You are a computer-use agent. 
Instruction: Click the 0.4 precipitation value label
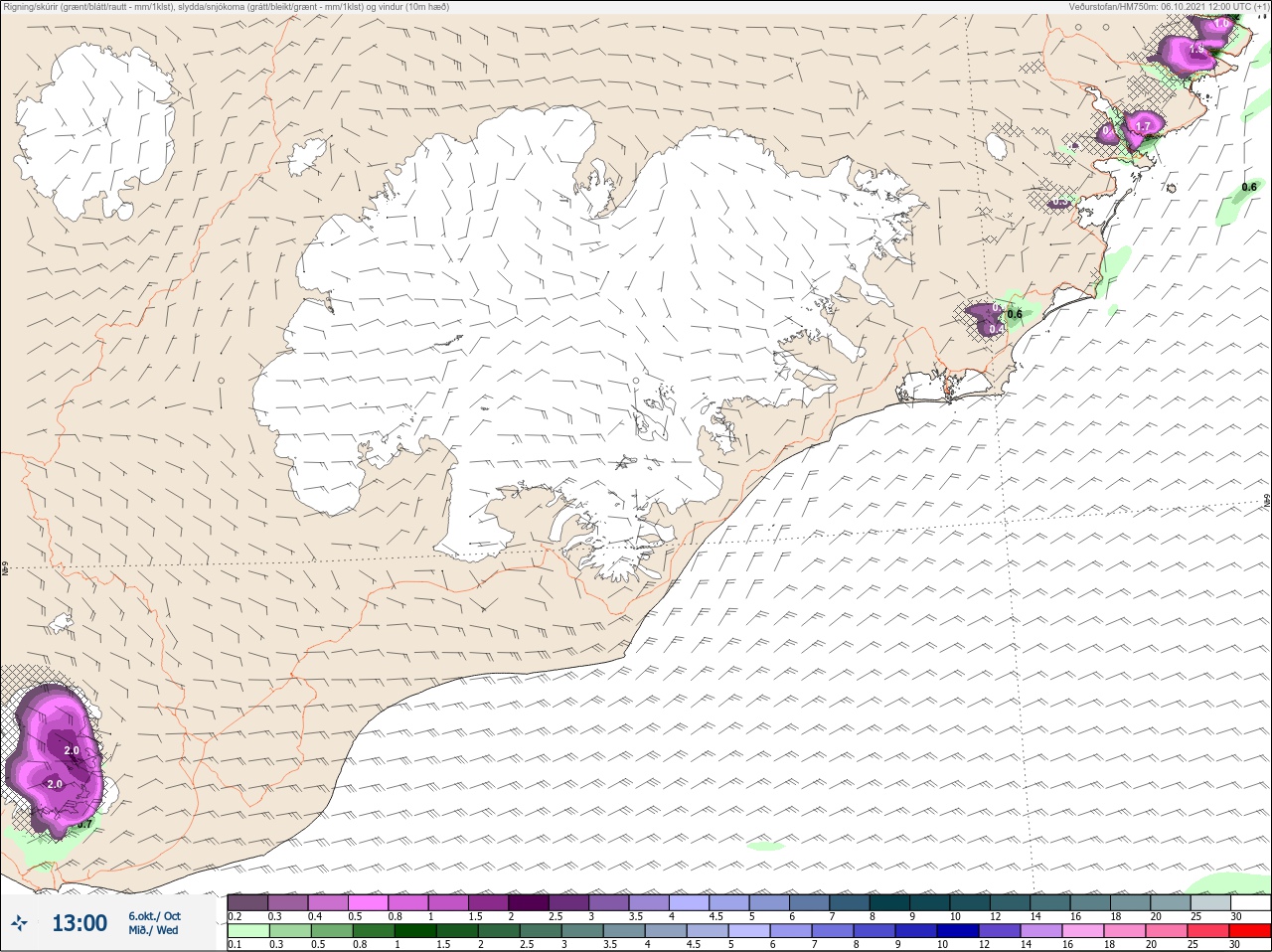tap(997, 328)
